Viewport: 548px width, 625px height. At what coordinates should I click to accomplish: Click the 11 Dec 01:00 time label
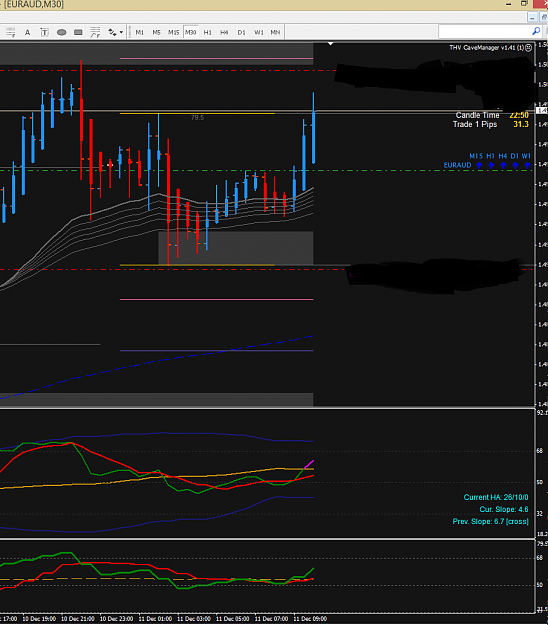155,619
